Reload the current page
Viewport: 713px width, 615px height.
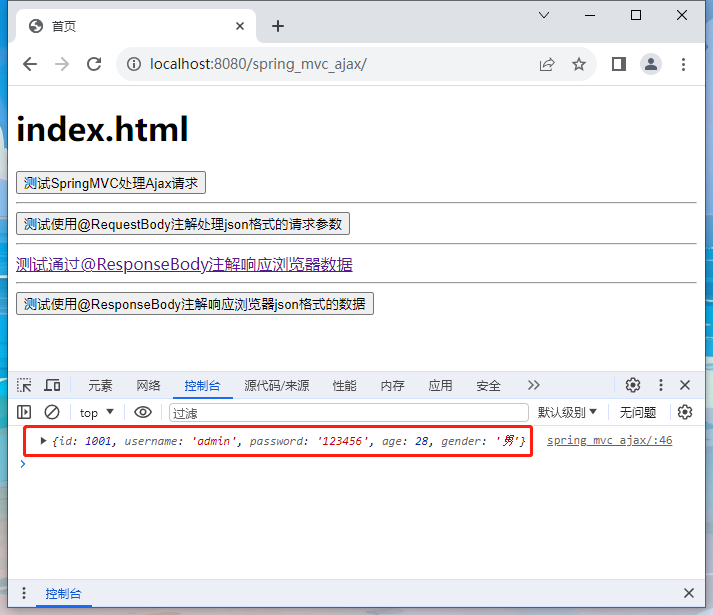[x=94, y=64]
